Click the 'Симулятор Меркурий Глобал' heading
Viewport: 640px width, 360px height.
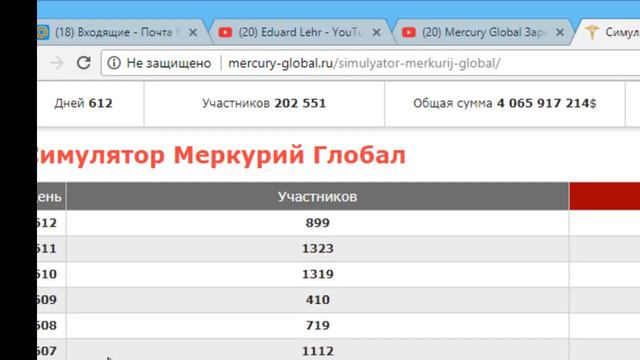tap(221, 155)
